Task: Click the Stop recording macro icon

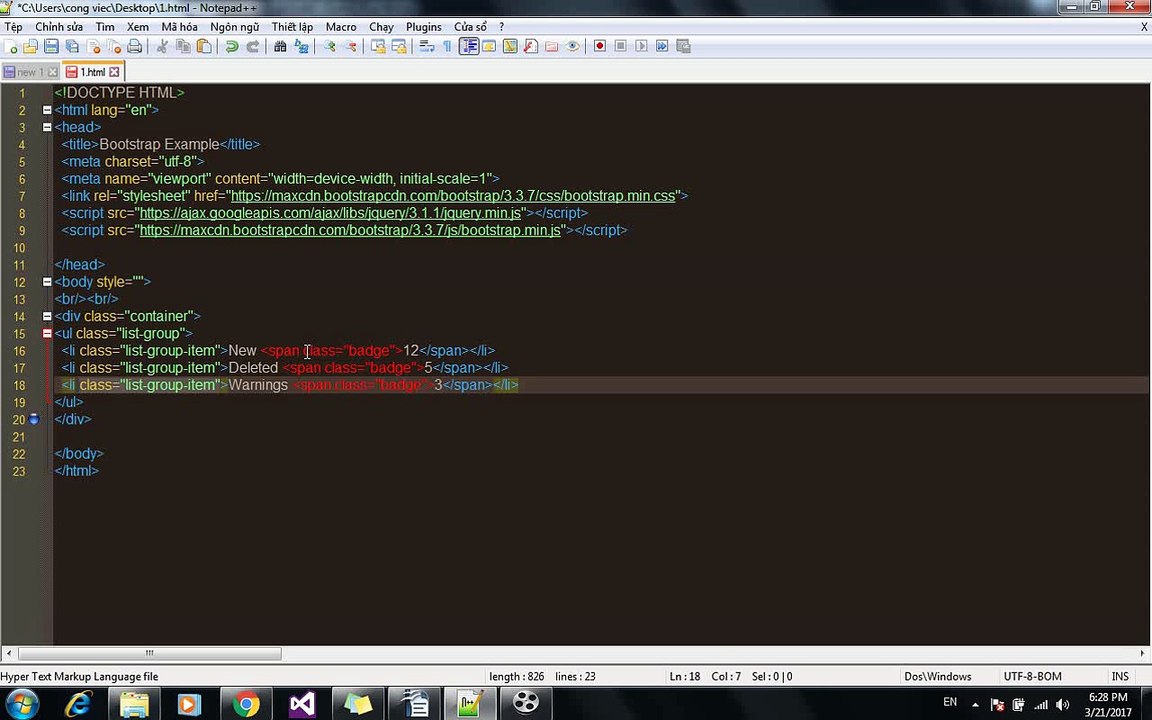Action: pos(621,46)
